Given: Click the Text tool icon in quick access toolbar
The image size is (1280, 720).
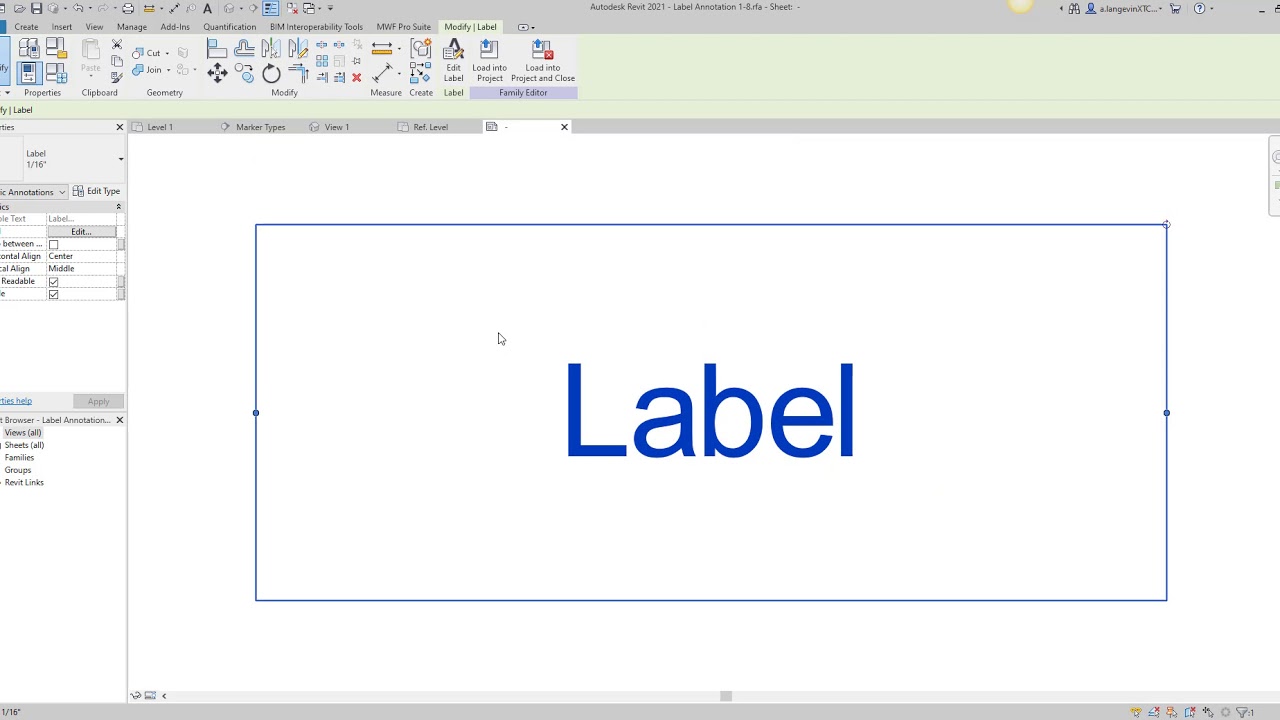Looking at the screenshot, I should pos(208,8).
